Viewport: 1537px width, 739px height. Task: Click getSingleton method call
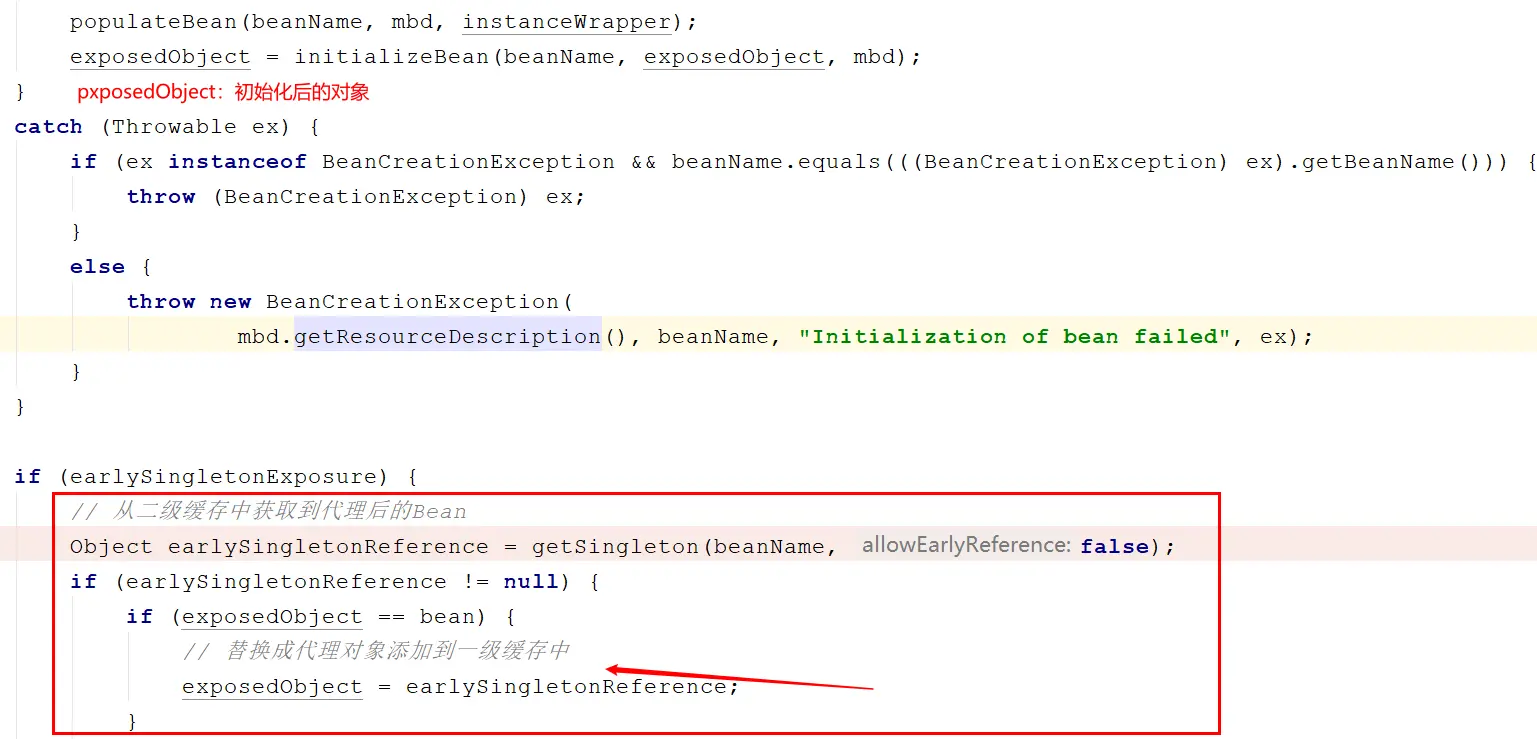point(615,547)
